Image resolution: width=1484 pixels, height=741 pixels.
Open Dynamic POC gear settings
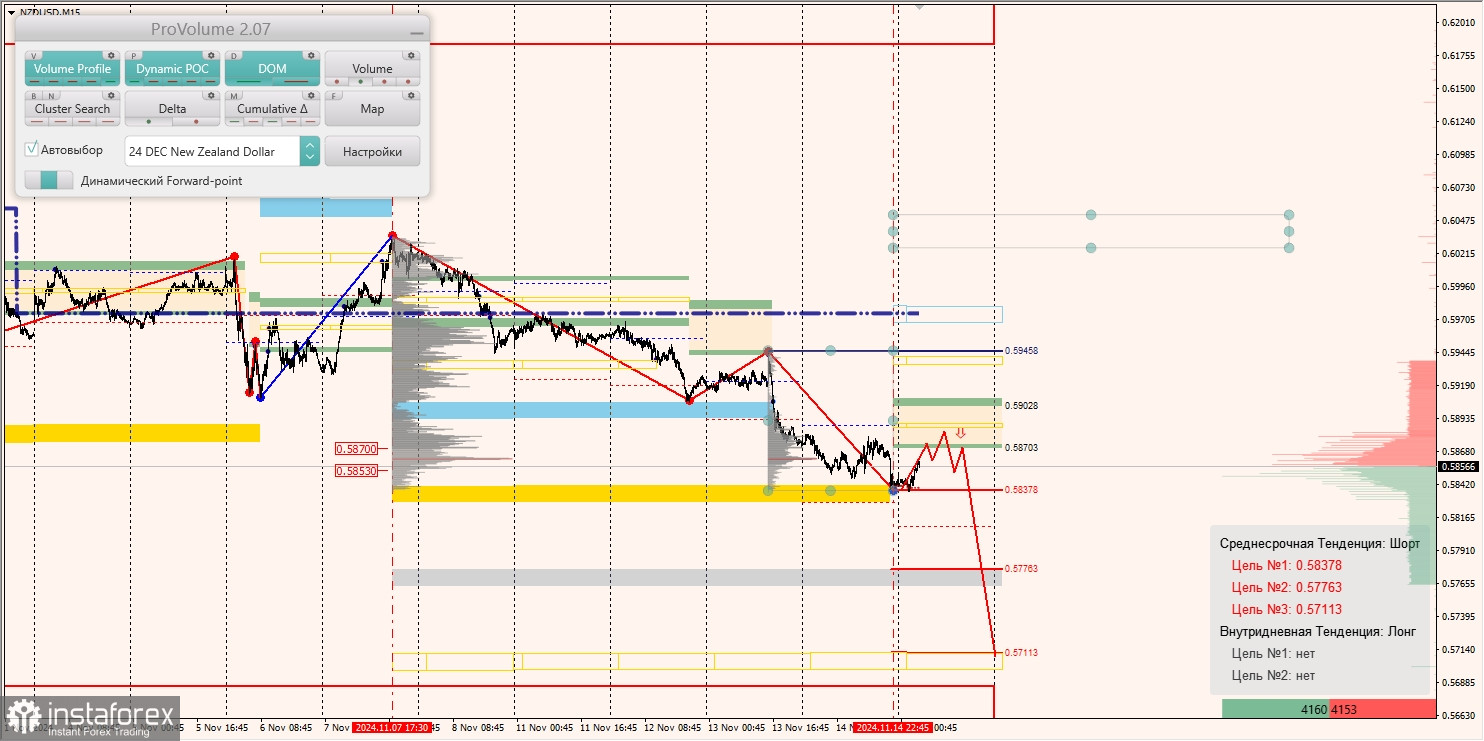coord(211,55)
